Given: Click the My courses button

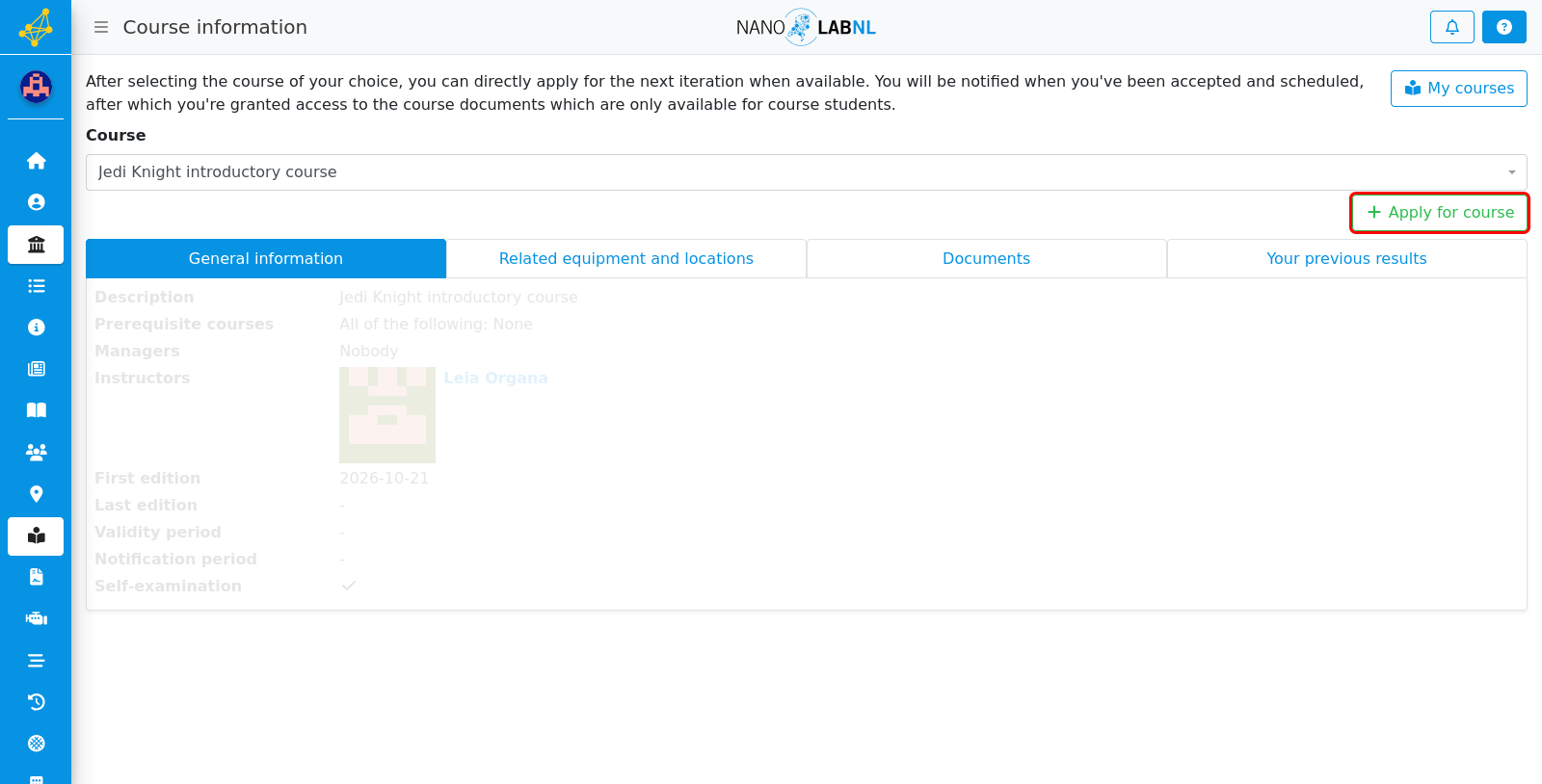Looking at the screenshot, I should (1459, 89).
